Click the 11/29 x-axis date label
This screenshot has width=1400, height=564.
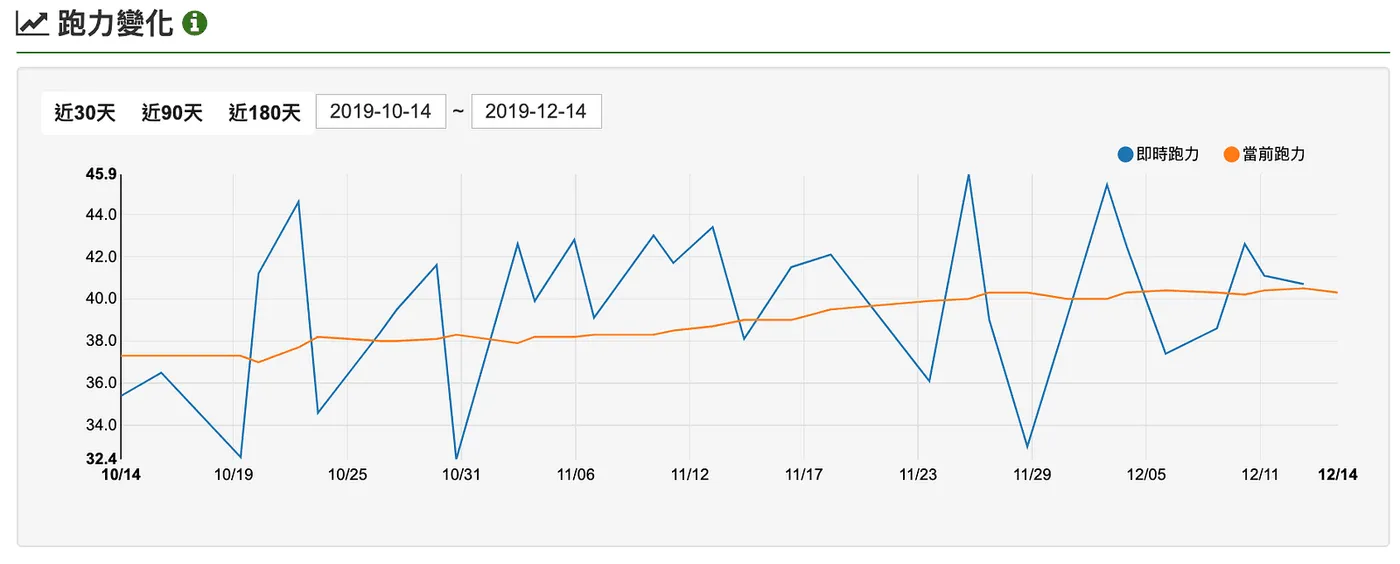pyautogui.click(x=1032, y=475)
